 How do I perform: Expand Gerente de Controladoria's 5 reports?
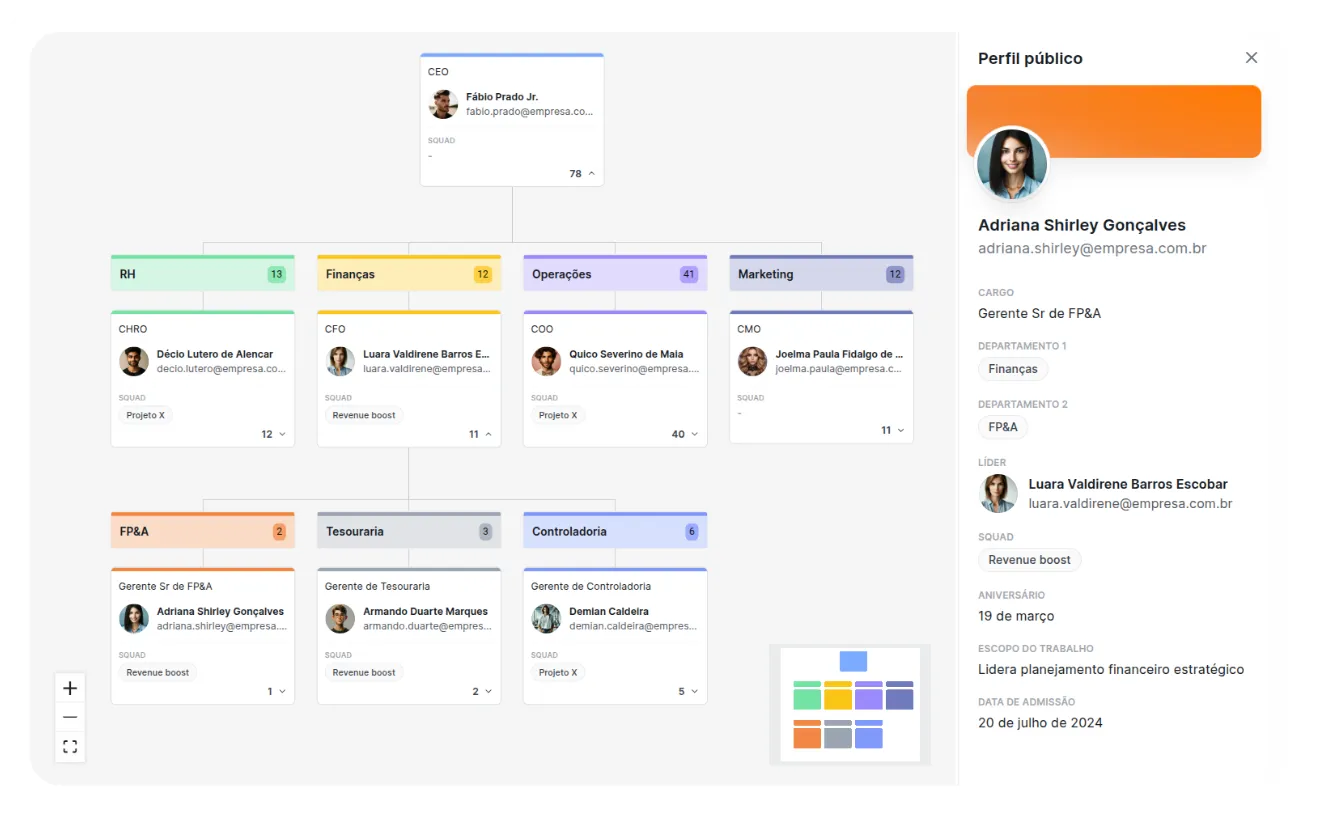tap(694, 691)
